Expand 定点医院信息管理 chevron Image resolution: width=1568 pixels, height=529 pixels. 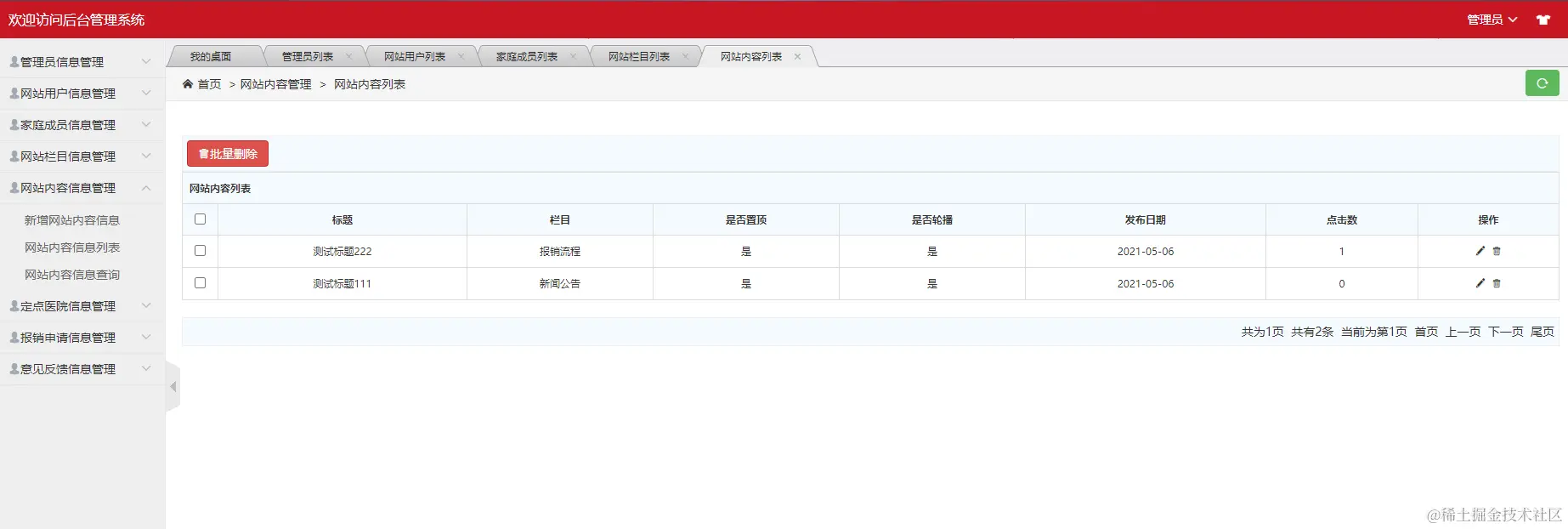pyautogui.click(x=146, y=305)
